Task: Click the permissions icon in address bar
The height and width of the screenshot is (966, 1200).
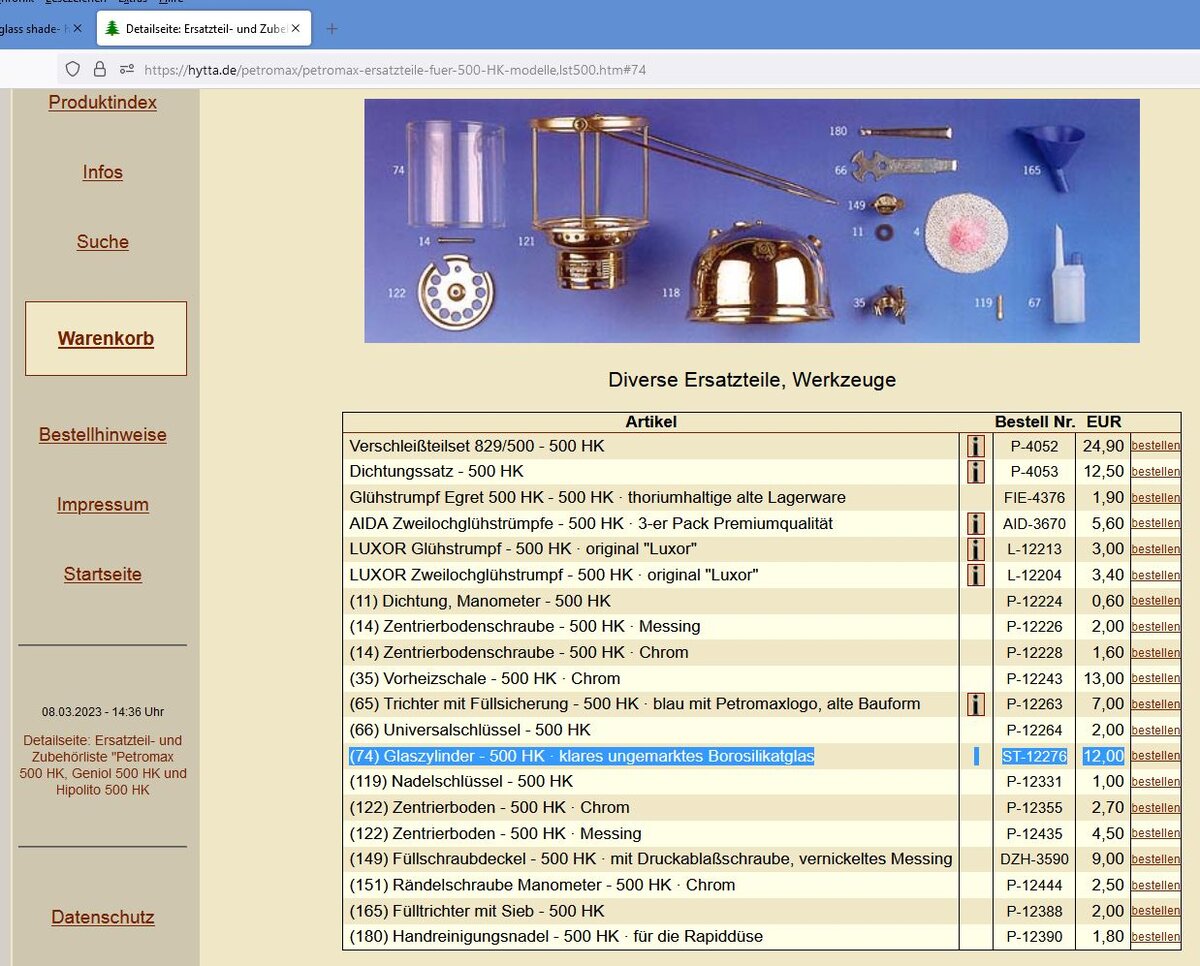Action: (x=127, y=69)
